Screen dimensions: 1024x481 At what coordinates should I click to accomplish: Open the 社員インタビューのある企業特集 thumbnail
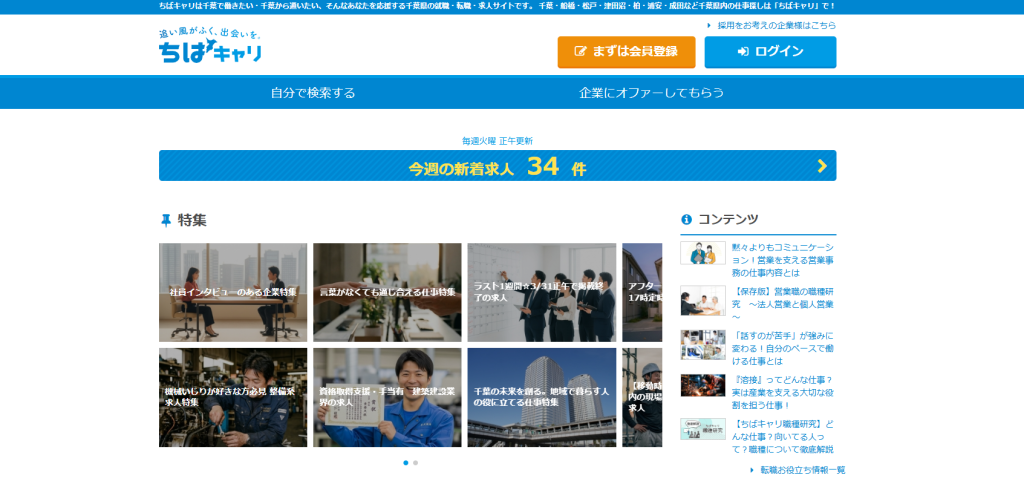[x=233, y=293]
